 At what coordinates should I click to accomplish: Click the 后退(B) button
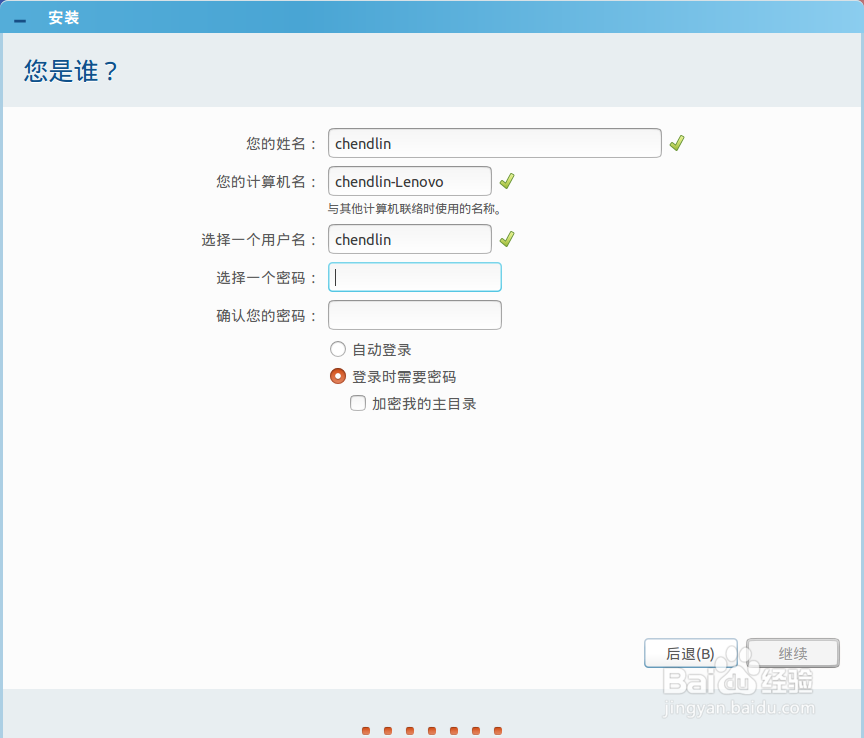(690, 653)
